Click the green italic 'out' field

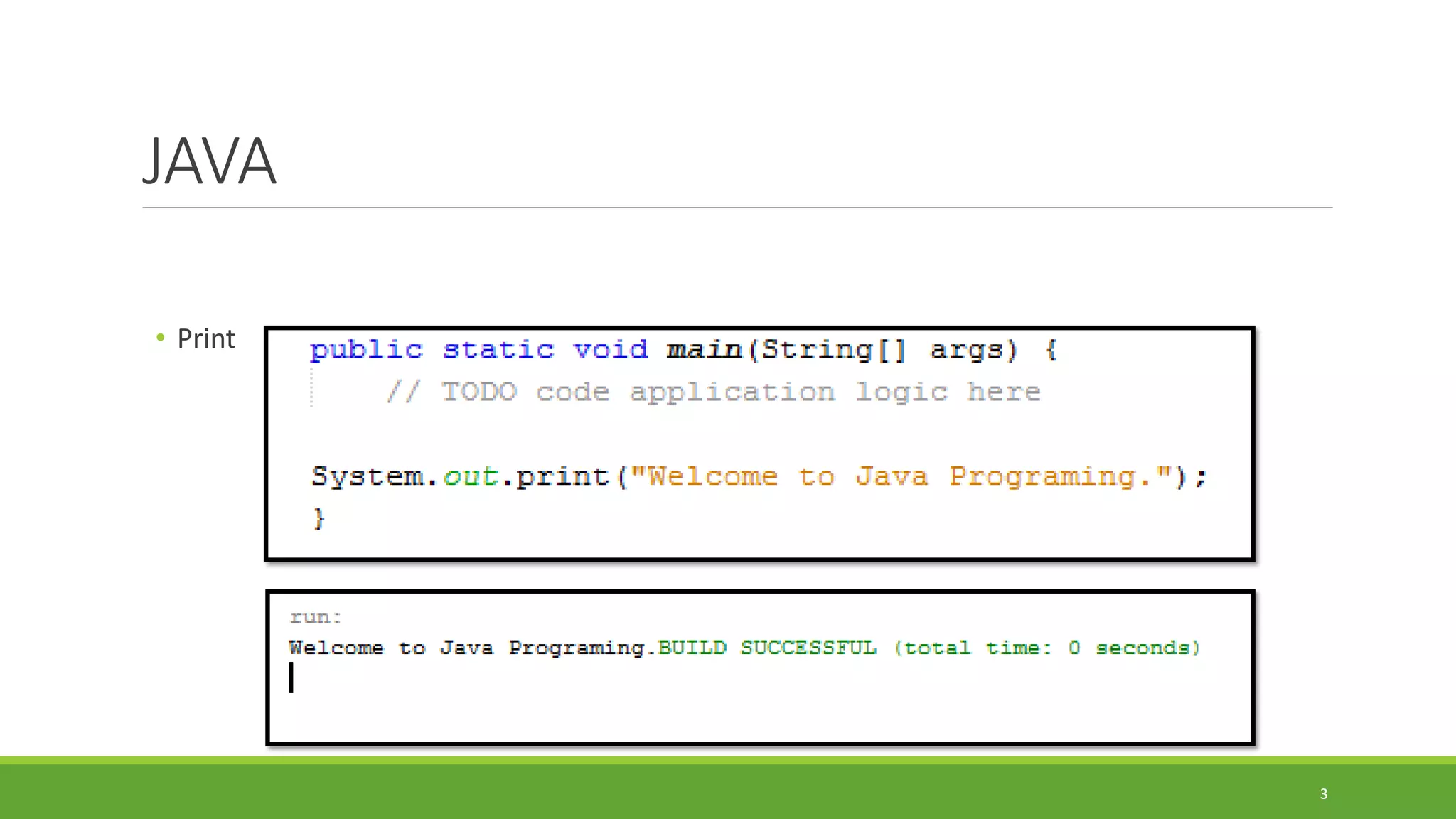pos(471,476)
